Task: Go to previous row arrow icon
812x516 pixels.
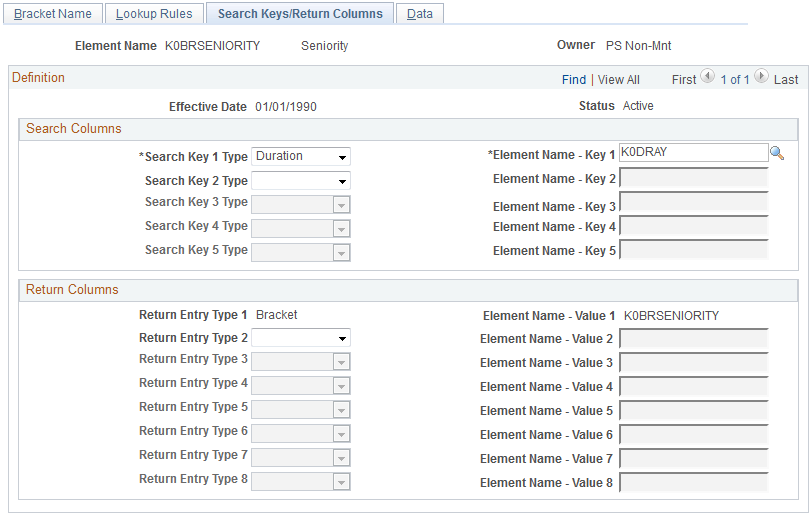Action: tap(707, 77)
